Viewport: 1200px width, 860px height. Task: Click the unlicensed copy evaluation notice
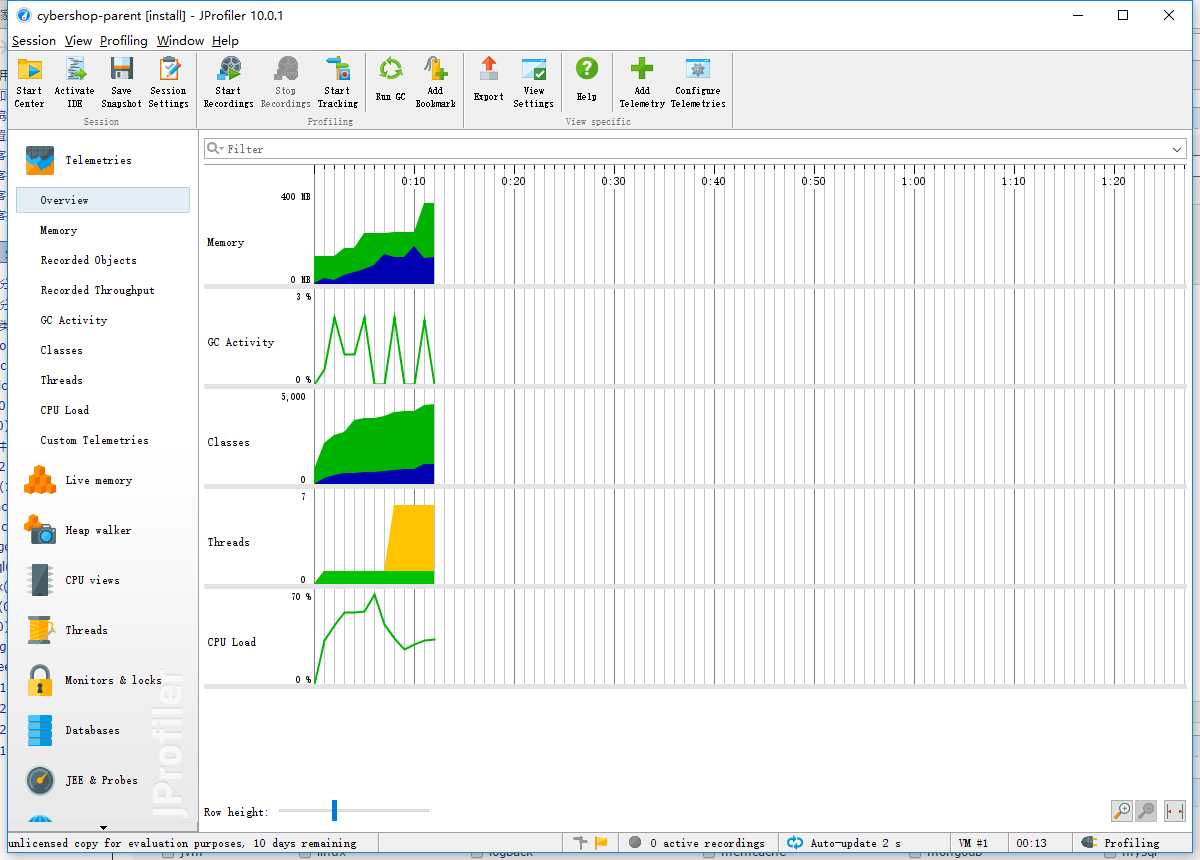pos(181,843)
